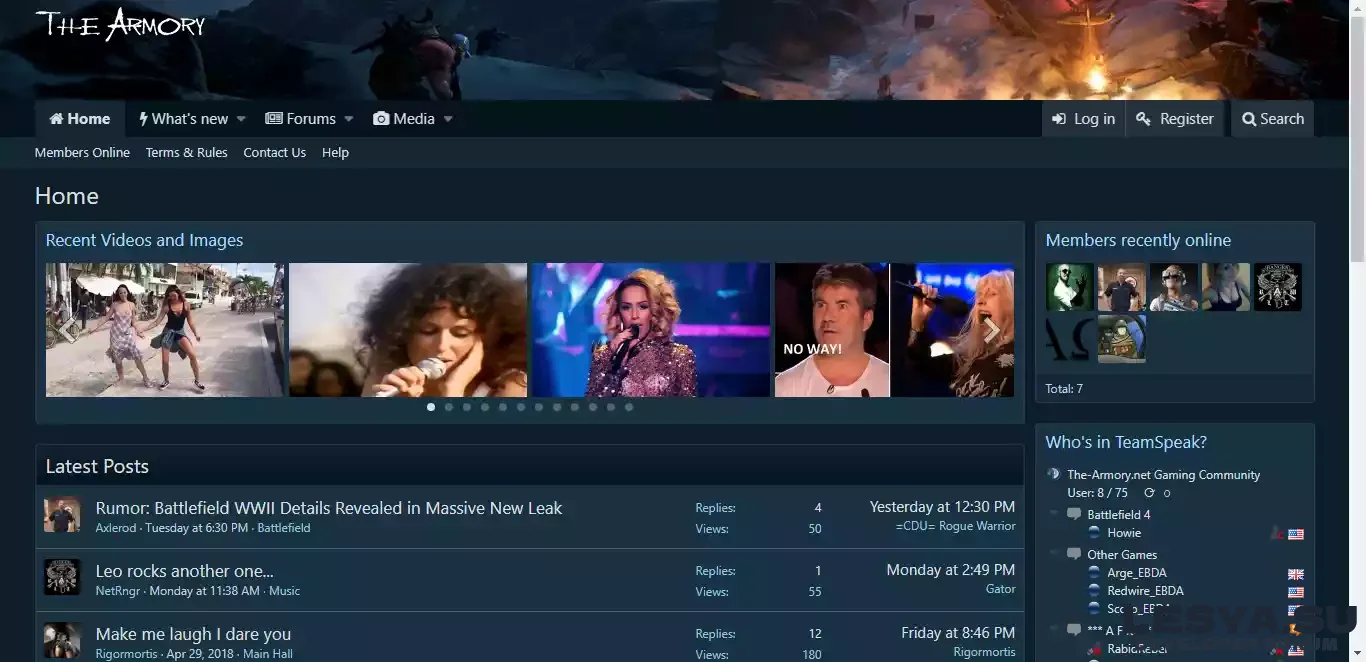Collapse the Battlefield 4 TeamSpeak channel
The image size is (1366, 662).
(1054, 515)
